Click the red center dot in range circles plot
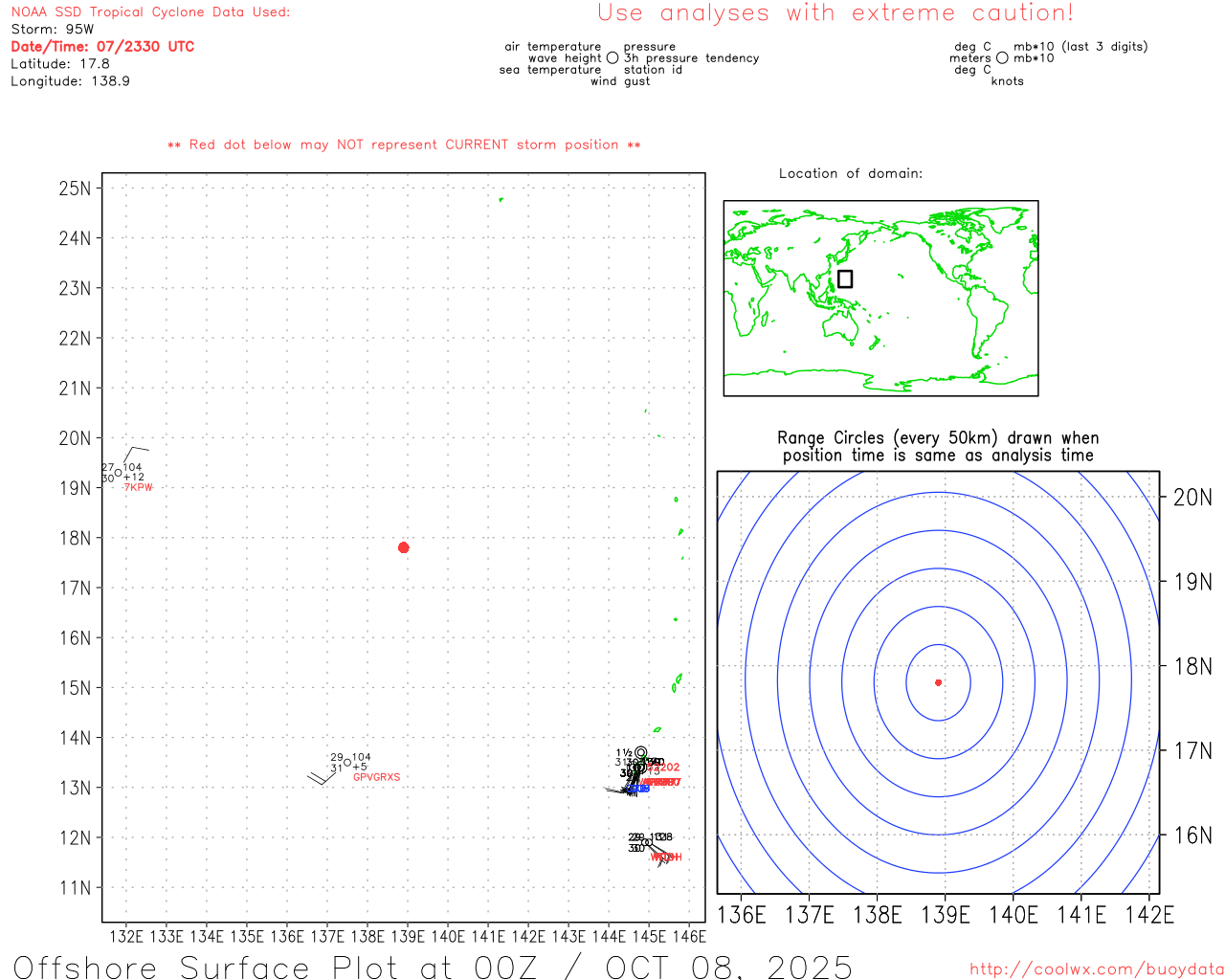This screenshot has height=980, width=1225. (938, 682)
